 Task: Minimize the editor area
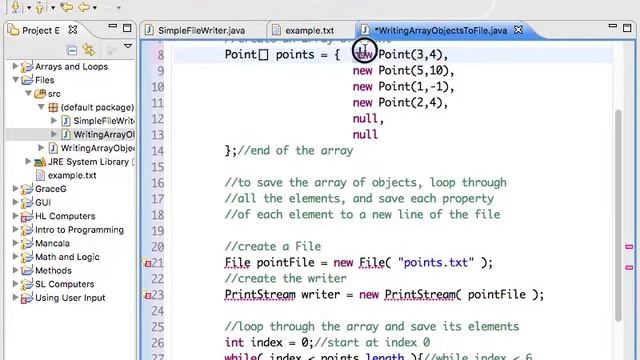pyautogui.click(x=613, y=26)
